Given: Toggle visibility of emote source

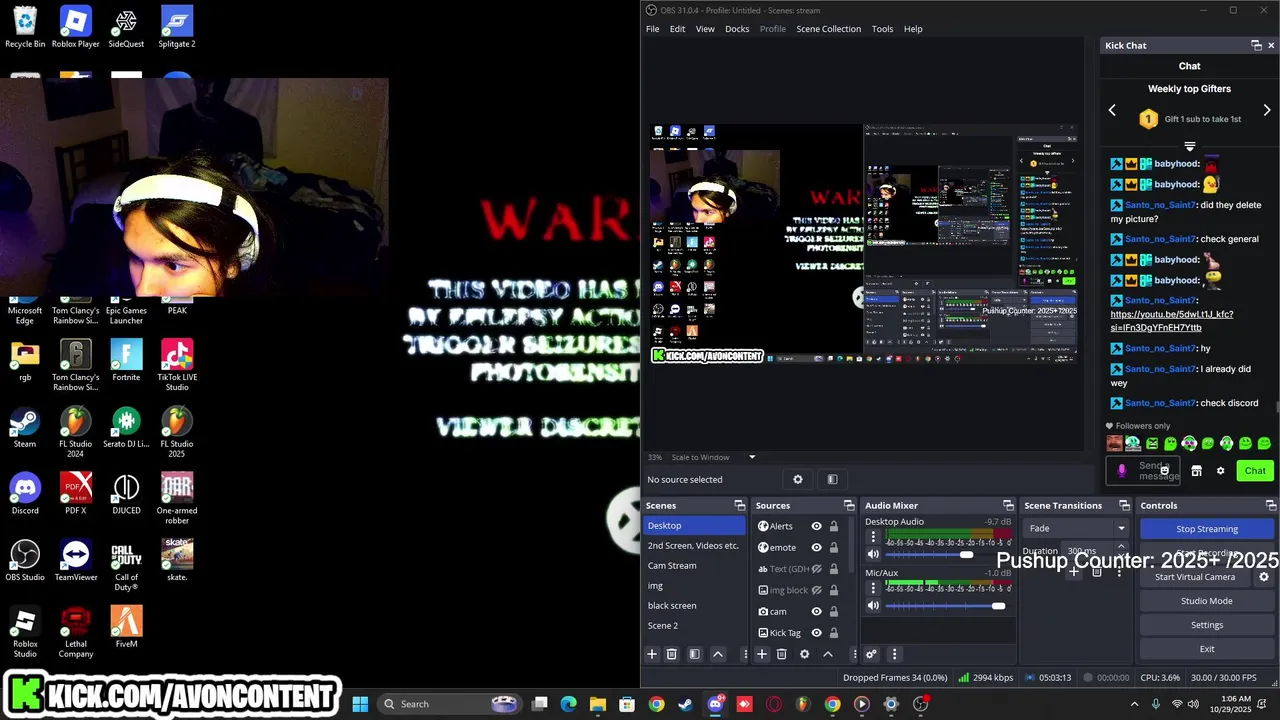Looking at the screenshot, I should [816, 547].
